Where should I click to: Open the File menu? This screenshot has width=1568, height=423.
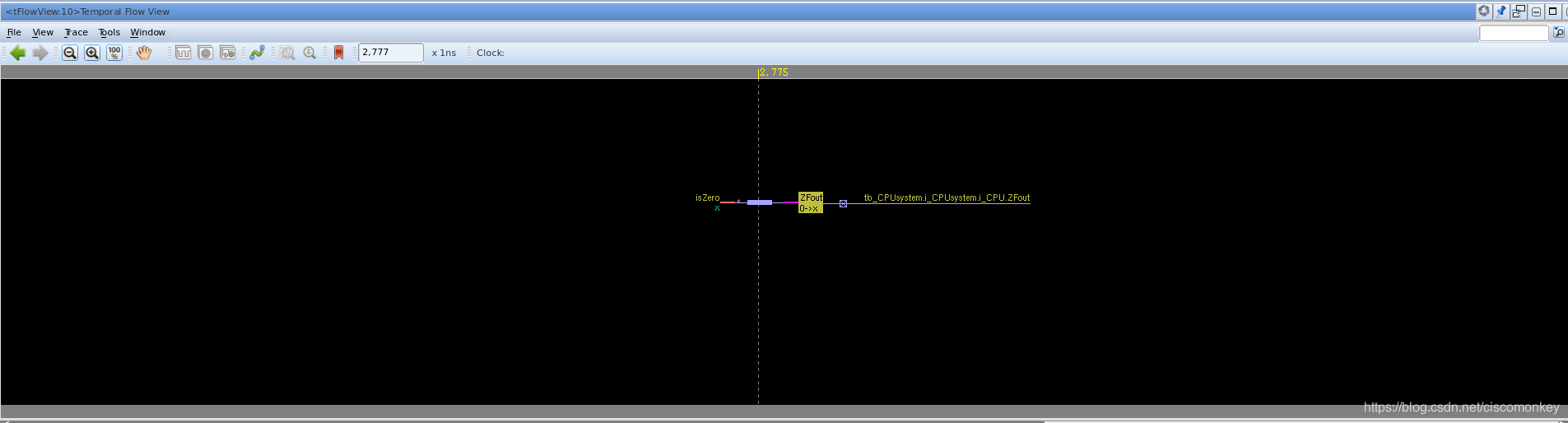pyautogui.click(x=14, y=32)
